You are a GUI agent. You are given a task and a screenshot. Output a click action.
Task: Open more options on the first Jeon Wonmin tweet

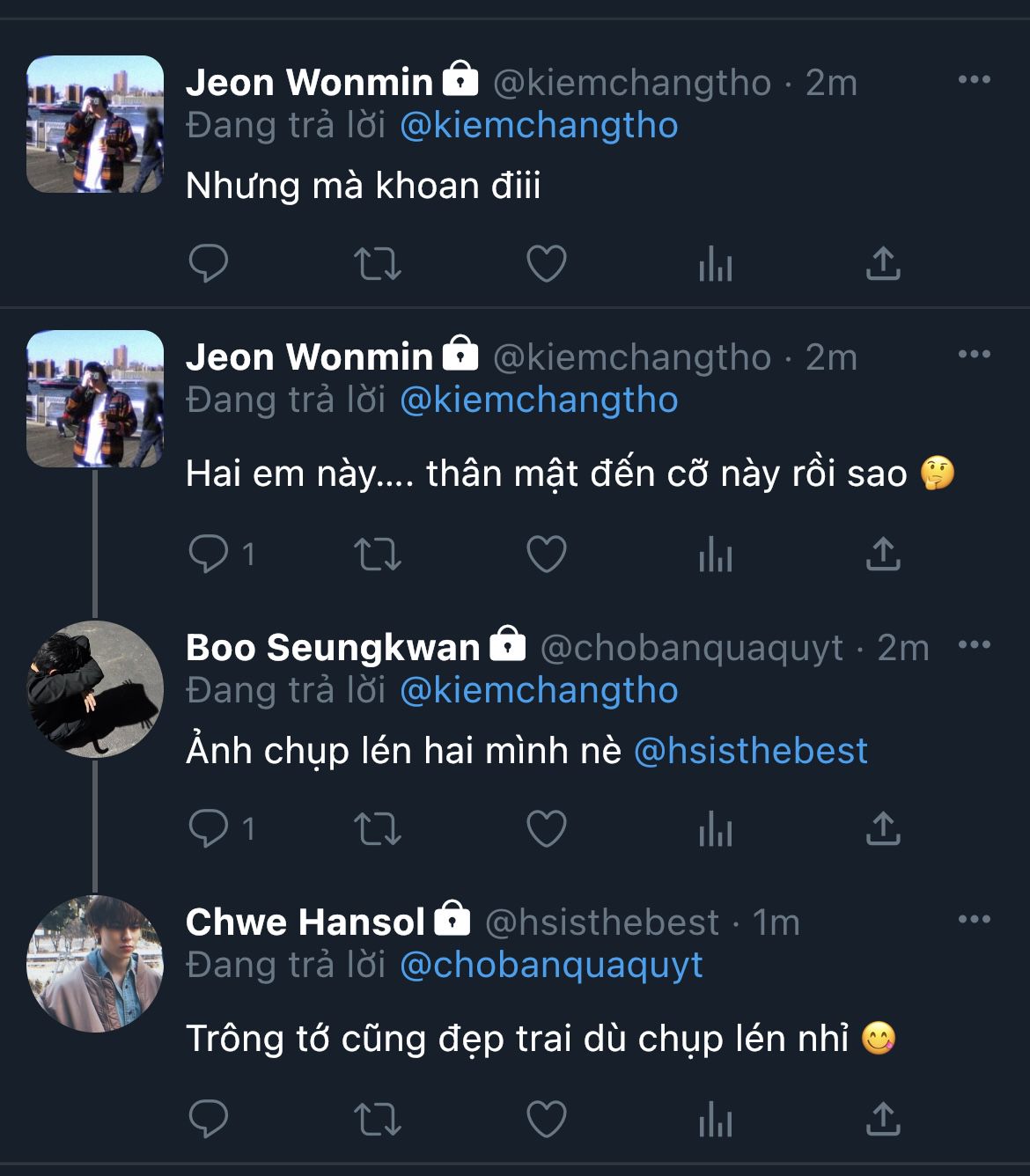pos(974,80)
